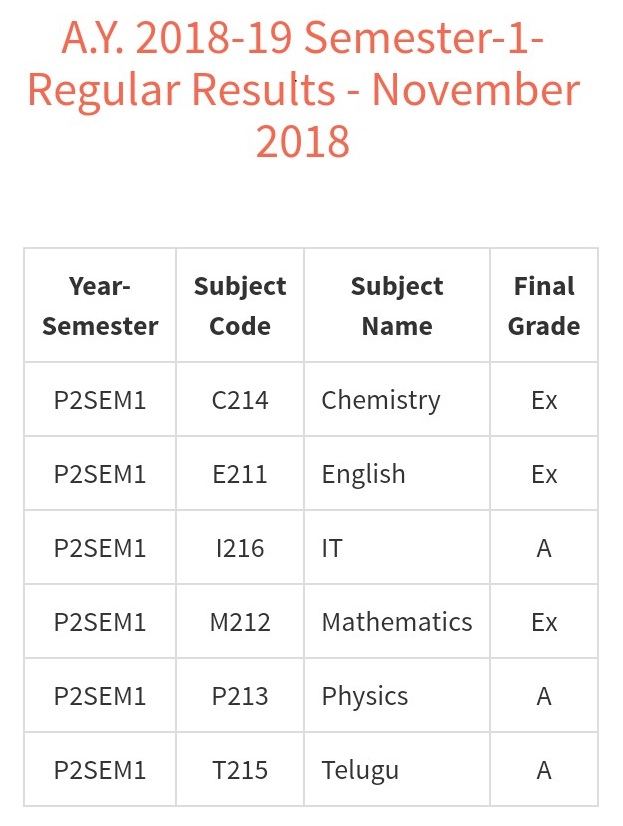The height and width of the screenshot is (826, 623).
Task: Click the results page heading title
Action: point(303,88)
